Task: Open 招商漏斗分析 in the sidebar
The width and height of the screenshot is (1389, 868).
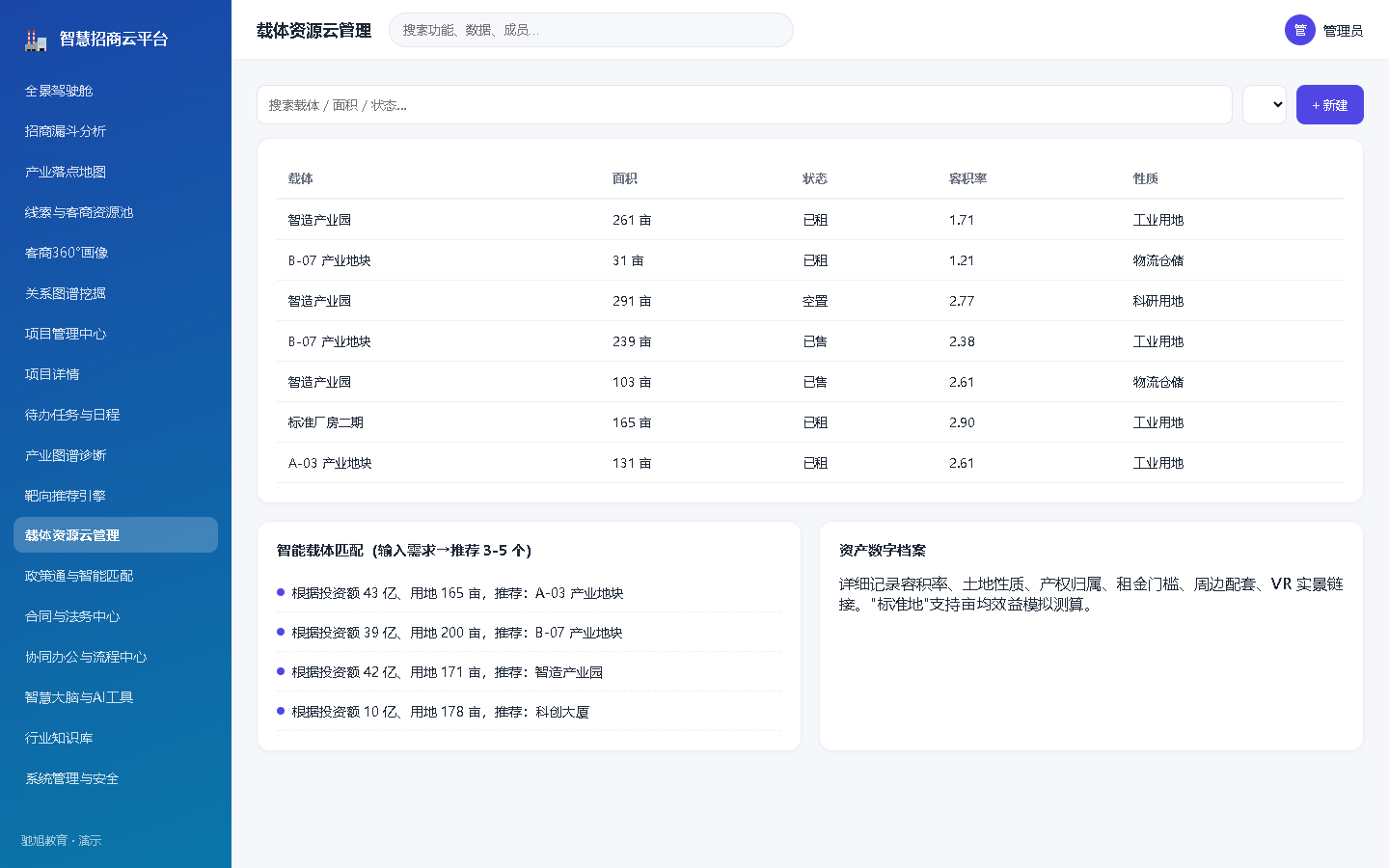Action: (116, 131)
